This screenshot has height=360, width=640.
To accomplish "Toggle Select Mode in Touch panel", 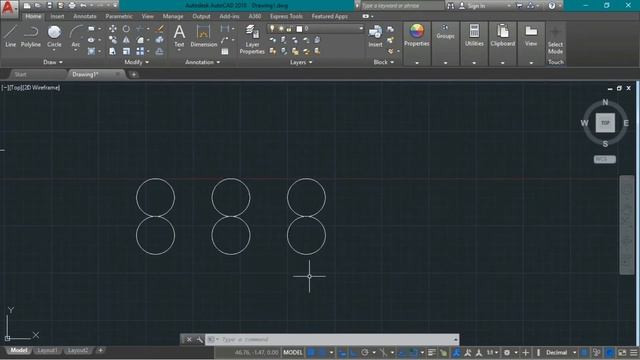I will coord(555,40).
